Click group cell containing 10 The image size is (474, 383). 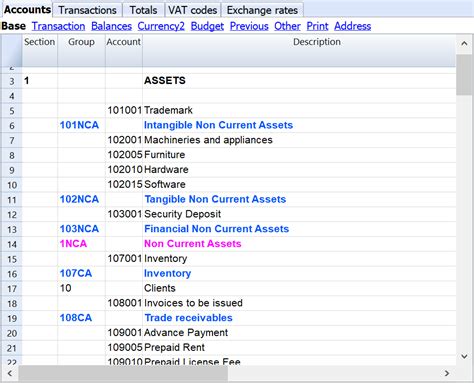[81, 288]
